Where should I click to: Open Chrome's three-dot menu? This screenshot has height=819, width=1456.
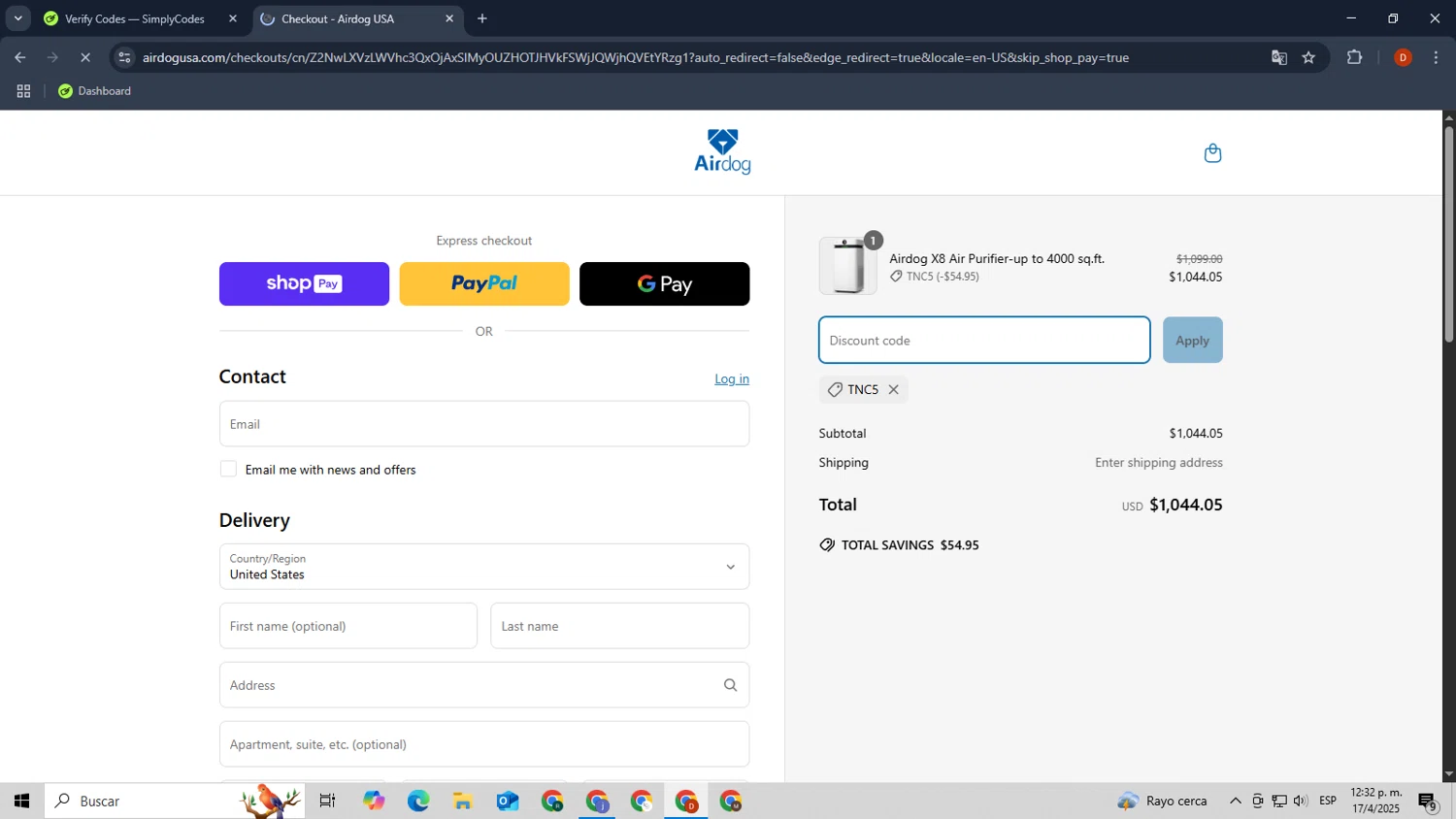[1436, 57]
